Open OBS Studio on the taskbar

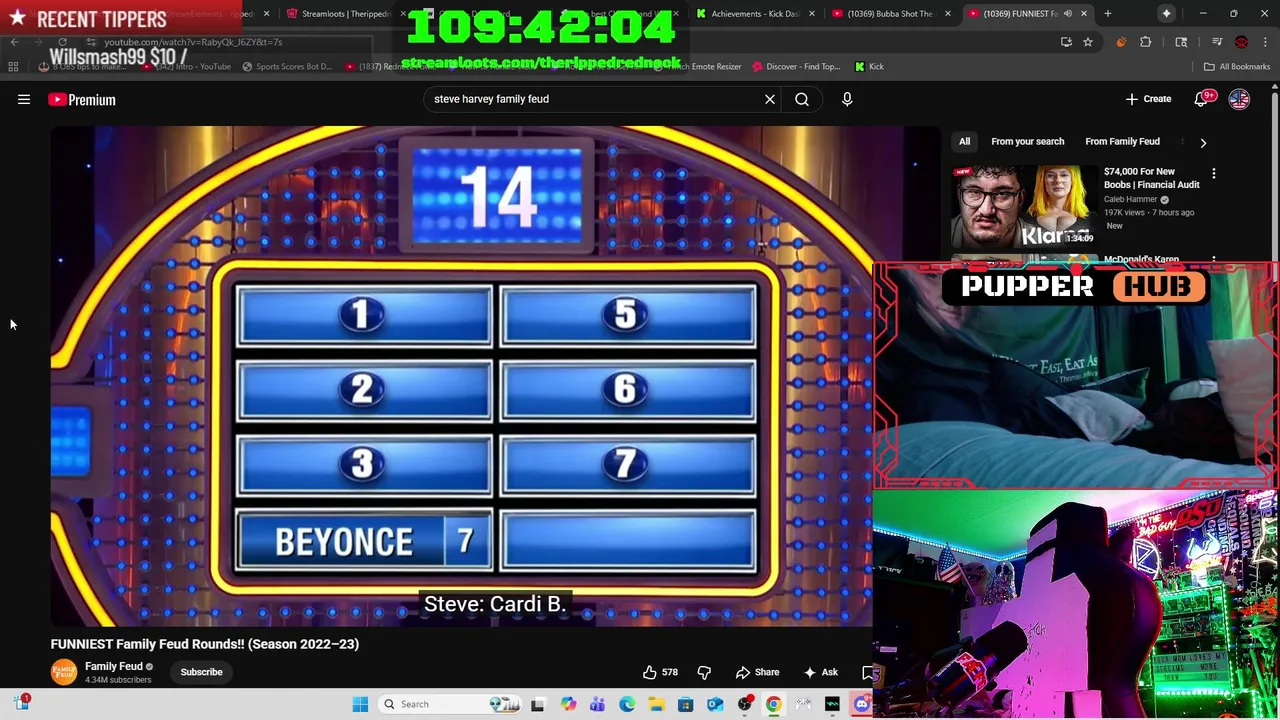click(744, 704)
